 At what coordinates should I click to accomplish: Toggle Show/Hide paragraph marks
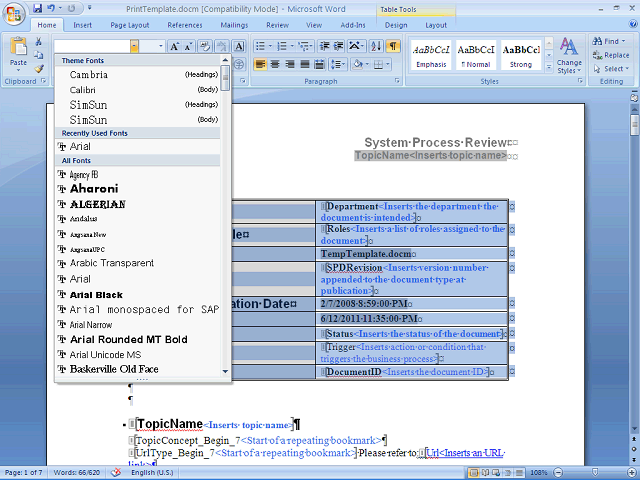(x=393, y=46)
